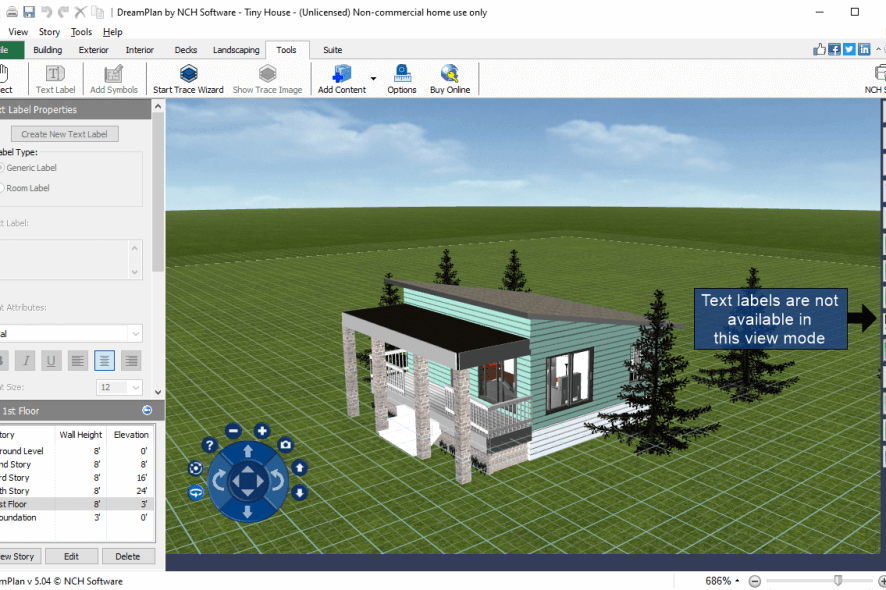
Task: Click Create New Text Label button
Action: click(x=64, y=134)
